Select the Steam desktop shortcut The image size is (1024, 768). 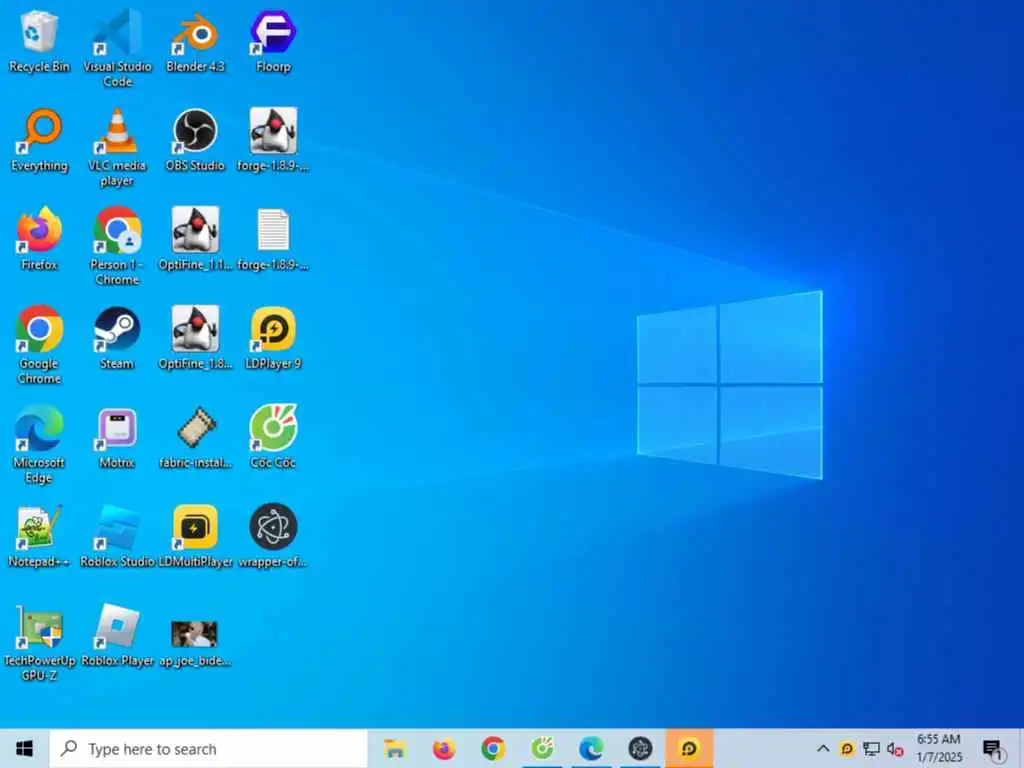pyautogui.click(x=118, y=338)
